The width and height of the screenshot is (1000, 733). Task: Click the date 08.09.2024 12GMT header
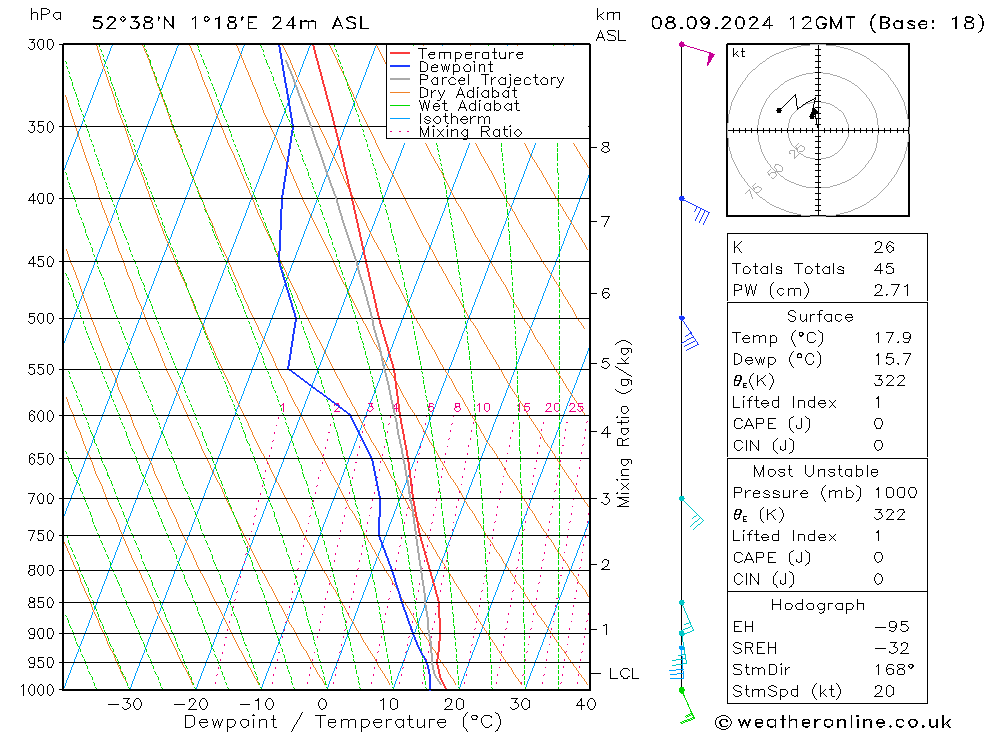(753, 23)
